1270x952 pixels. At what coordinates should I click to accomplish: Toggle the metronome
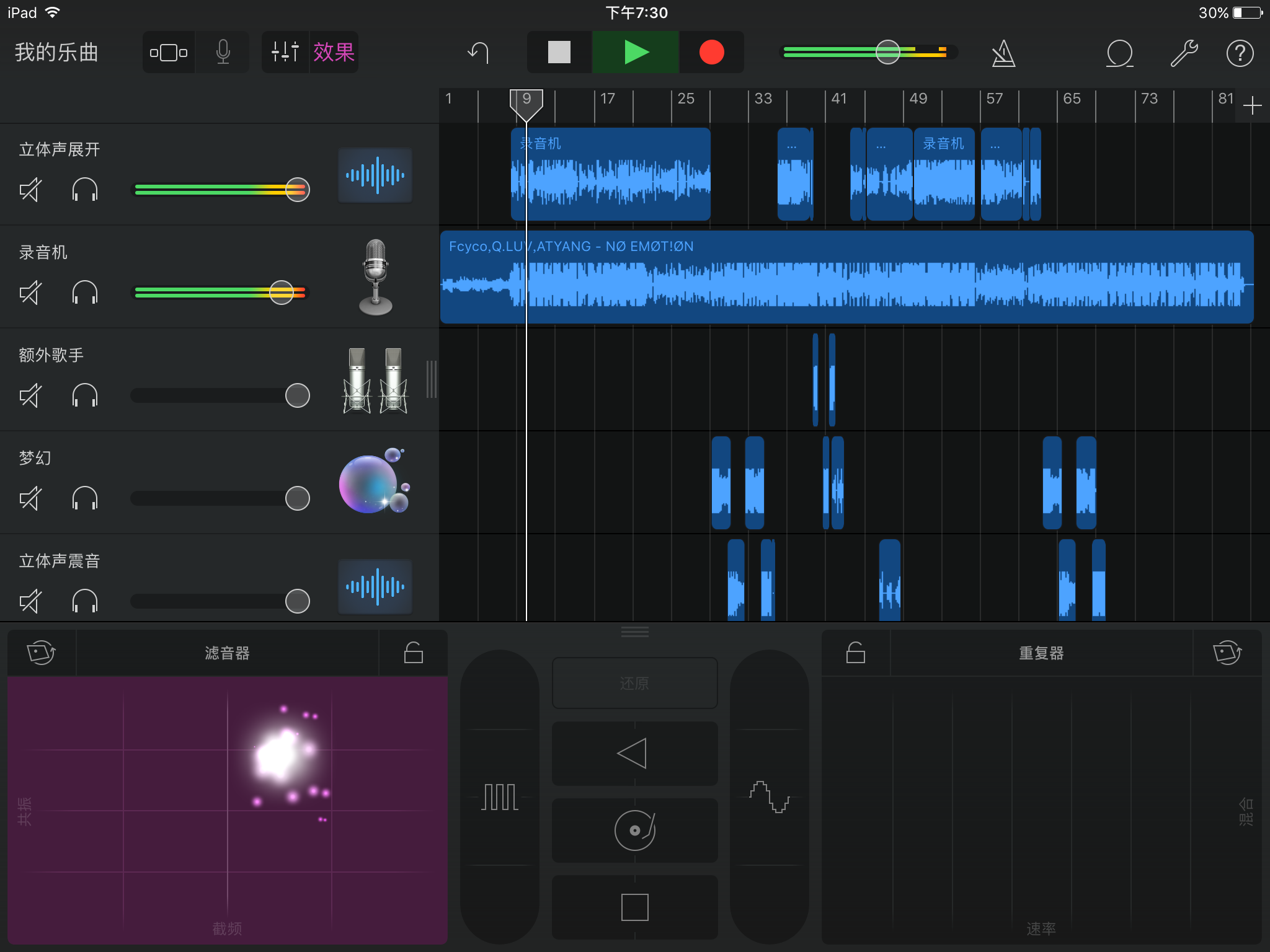click(1003, 53)
